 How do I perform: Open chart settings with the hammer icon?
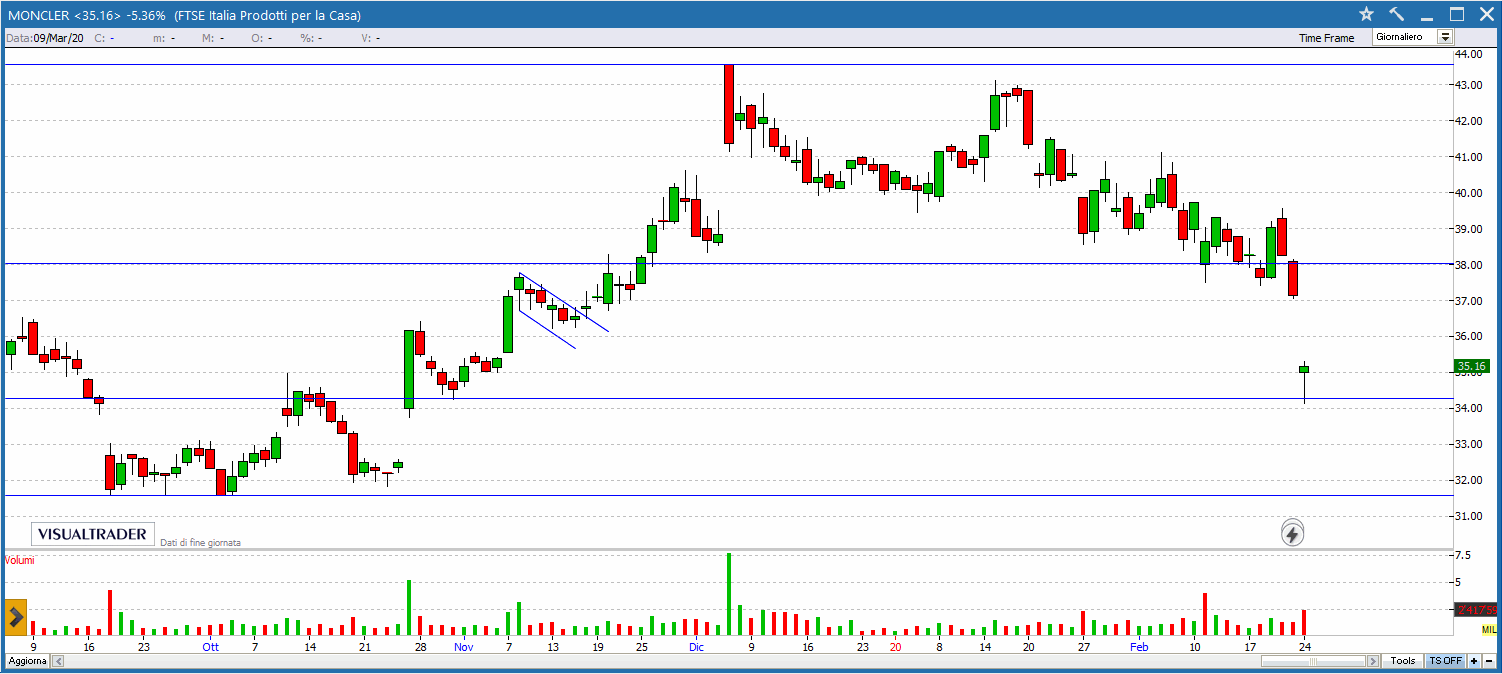point(1397,14)
